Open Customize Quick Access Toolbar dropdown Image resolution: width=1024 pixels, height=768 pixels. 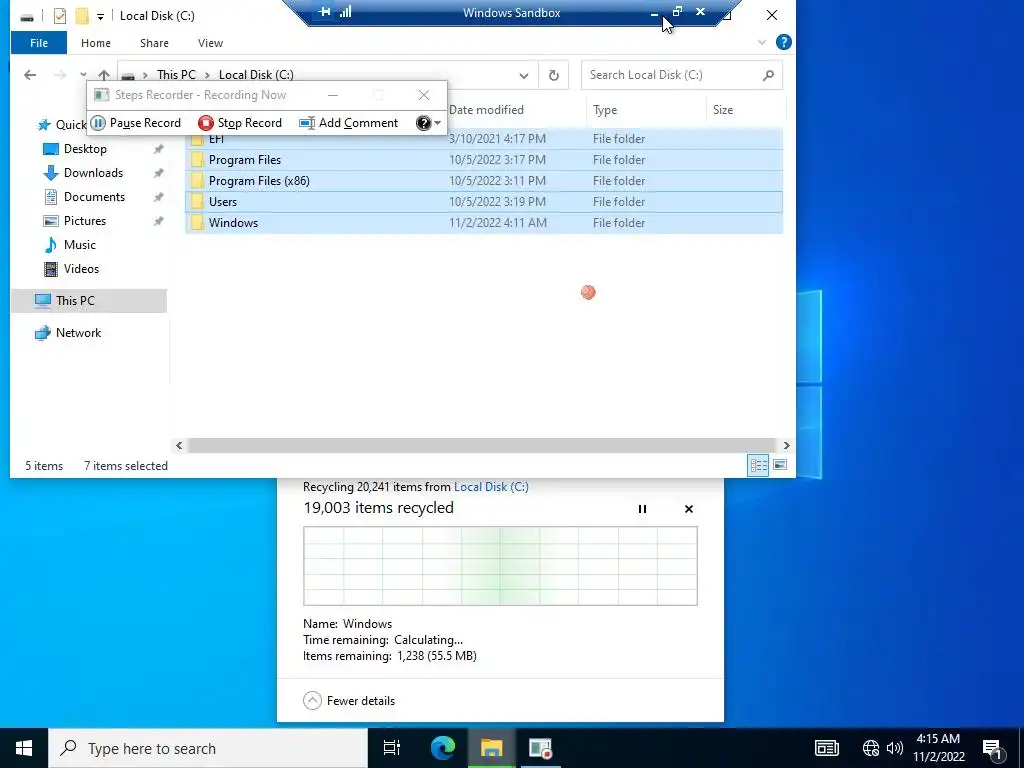click(100, 16)
